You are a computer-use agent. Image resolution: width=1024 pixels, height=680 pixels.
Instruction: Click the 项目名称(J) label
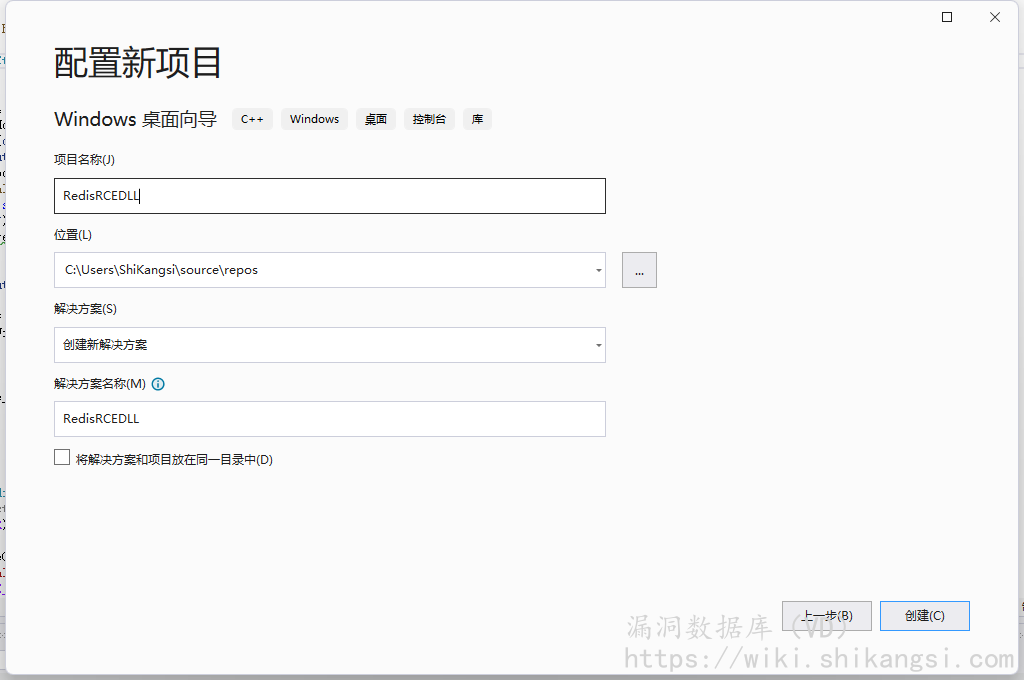point(84,160)
